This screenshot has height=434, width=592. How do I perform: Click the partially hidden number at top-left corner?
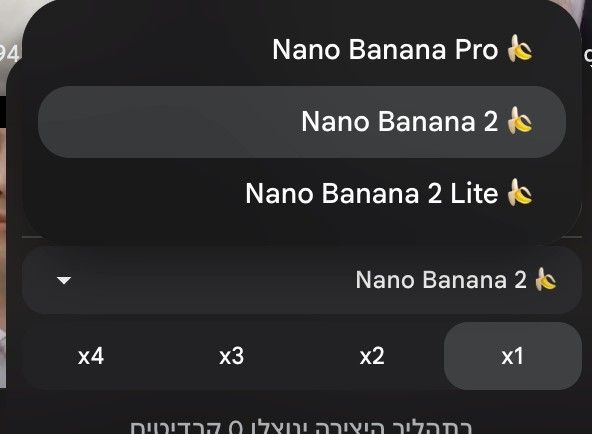click(x=9, y=53)
